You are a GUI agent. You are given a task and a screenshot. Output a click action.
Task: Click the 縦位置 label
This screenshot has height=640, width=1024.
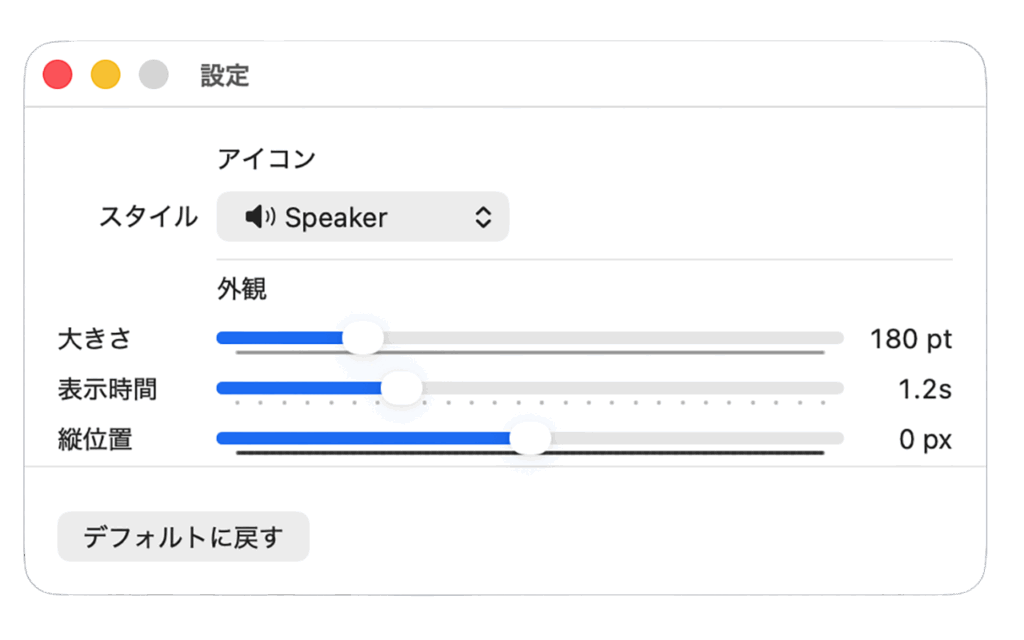coord(94,439)
